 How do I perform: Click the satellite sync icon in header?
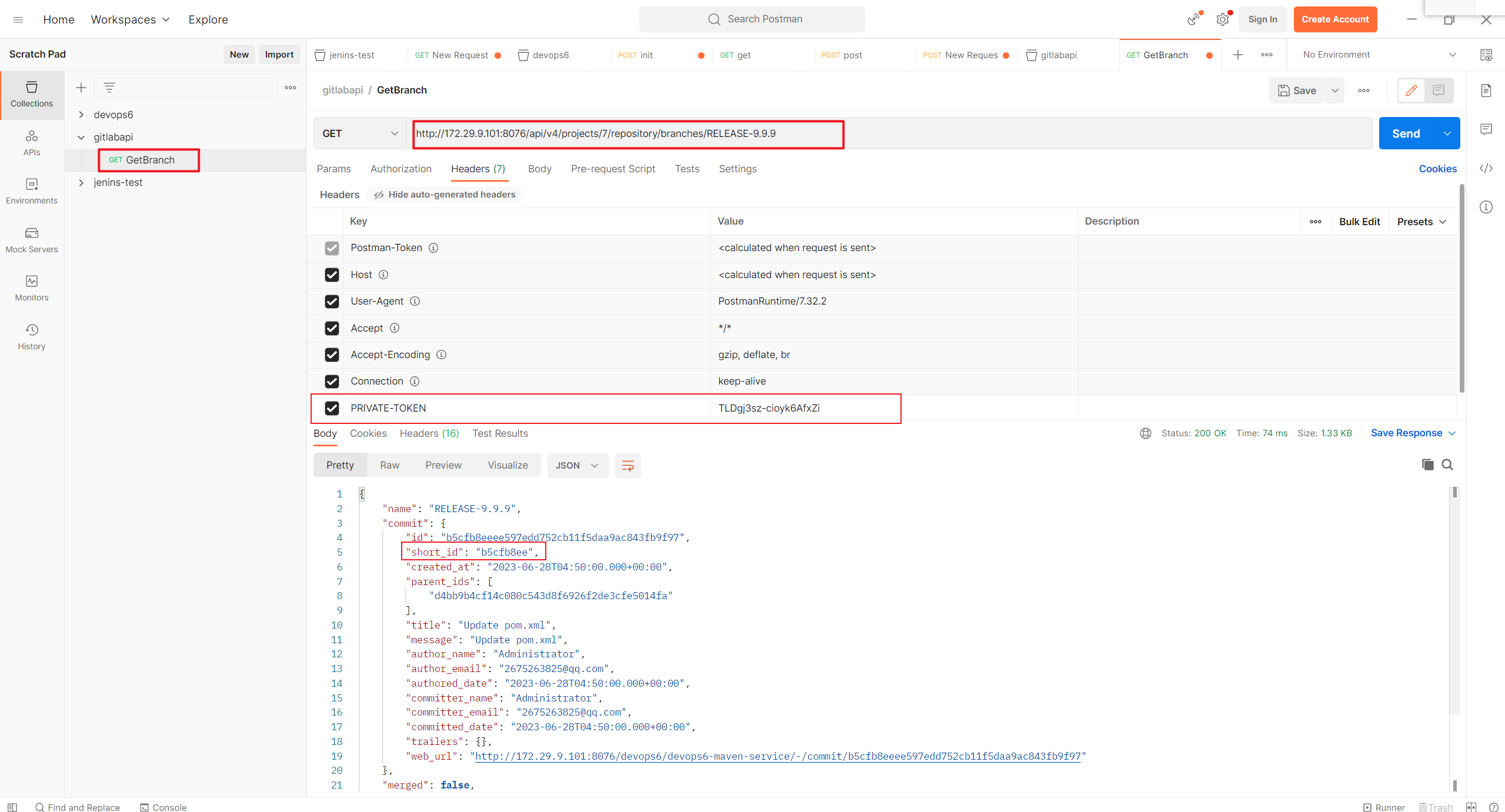coord(1193,19)
